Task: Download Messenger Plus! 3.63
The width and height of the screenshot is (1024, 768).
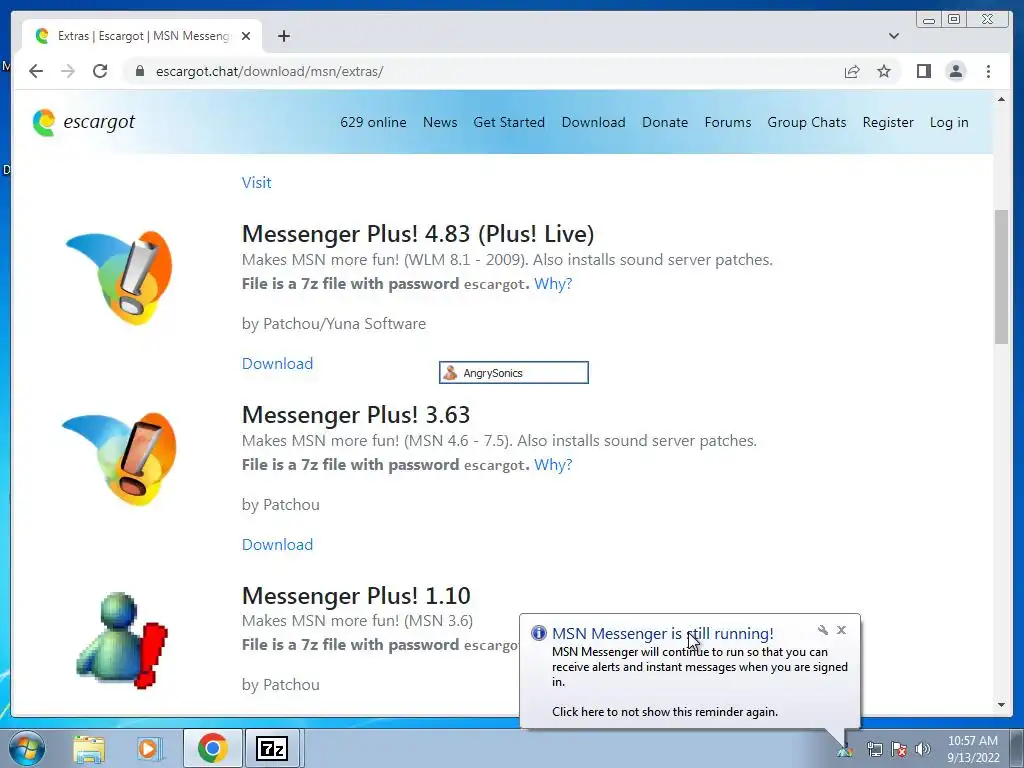Action: (277, 544)
